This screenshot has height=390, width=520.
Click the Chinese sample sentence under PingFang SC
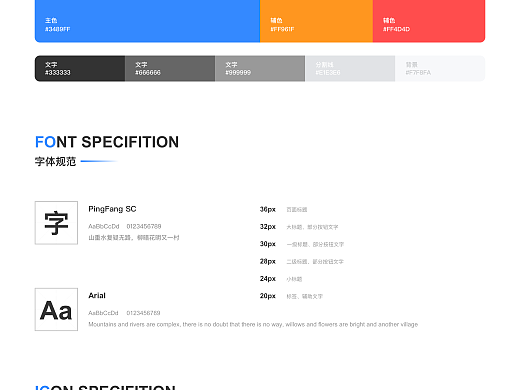pos(134,238)
